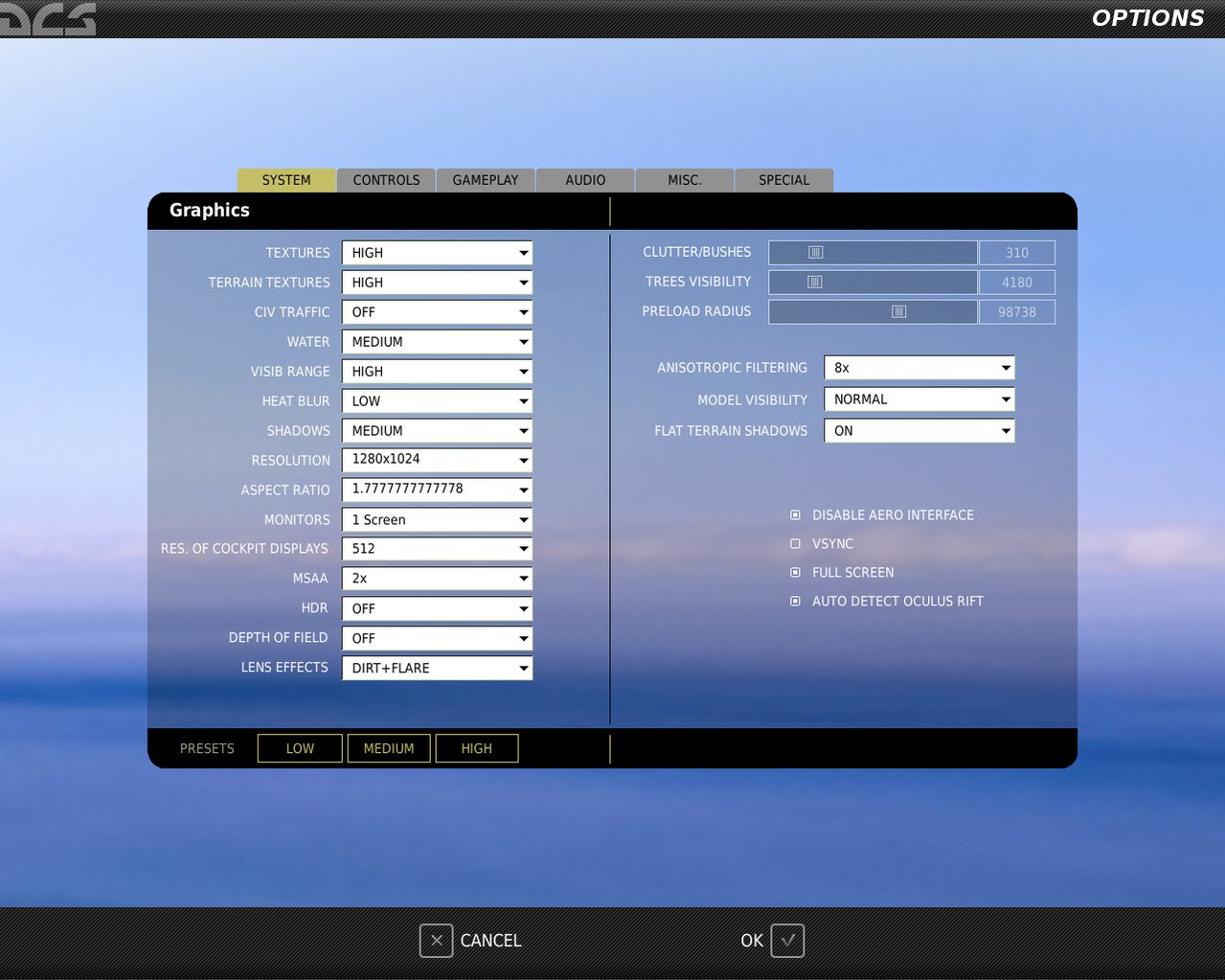Expand the Visib Range dropdown
This screenshot has width=1225, height=980.
[x=437, y=372]
